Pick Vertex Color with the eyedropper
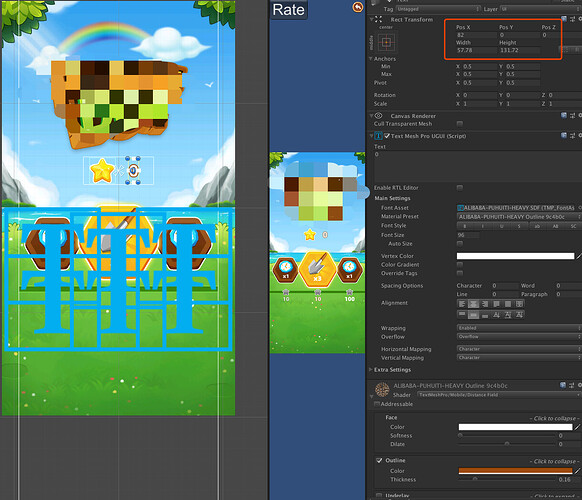582x500 pixels. 578,256
